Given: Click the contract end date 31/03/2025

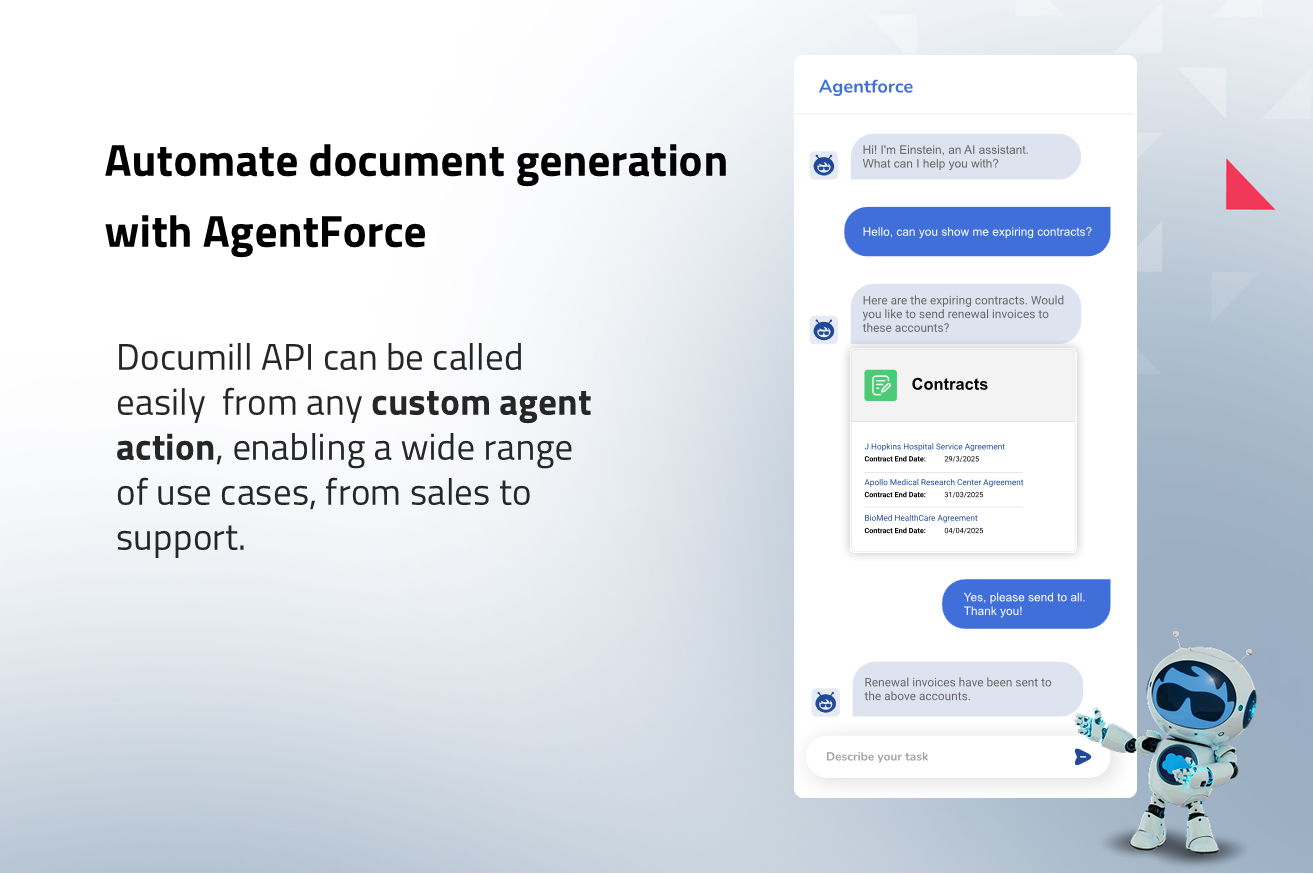Looking at the screenshot, I should tap(964, 495).
